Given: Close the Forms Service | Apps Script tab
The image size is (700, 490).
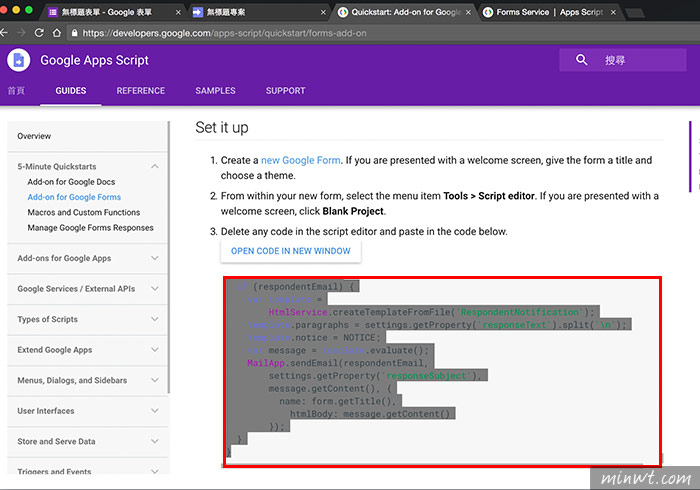Looking at the screenshot, I should (613, 12).
